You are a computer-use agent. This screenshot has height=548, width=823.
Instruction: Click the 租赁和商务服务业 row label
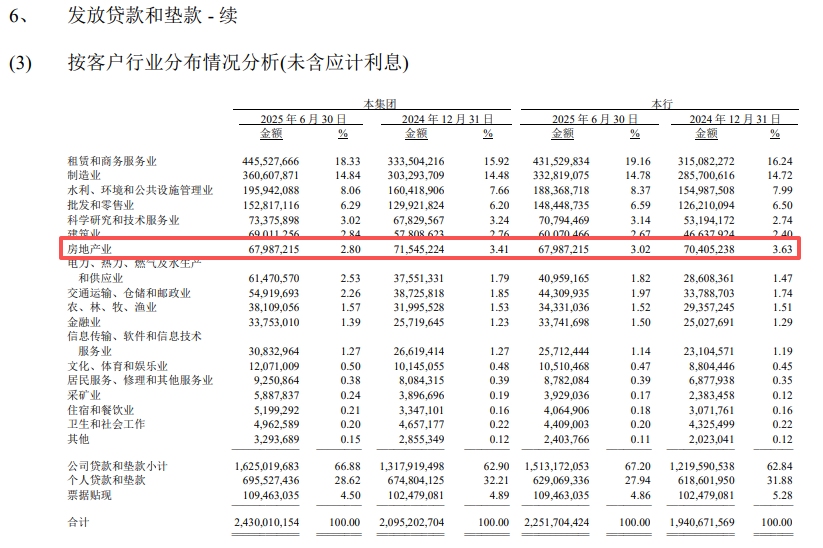[112, 161]
